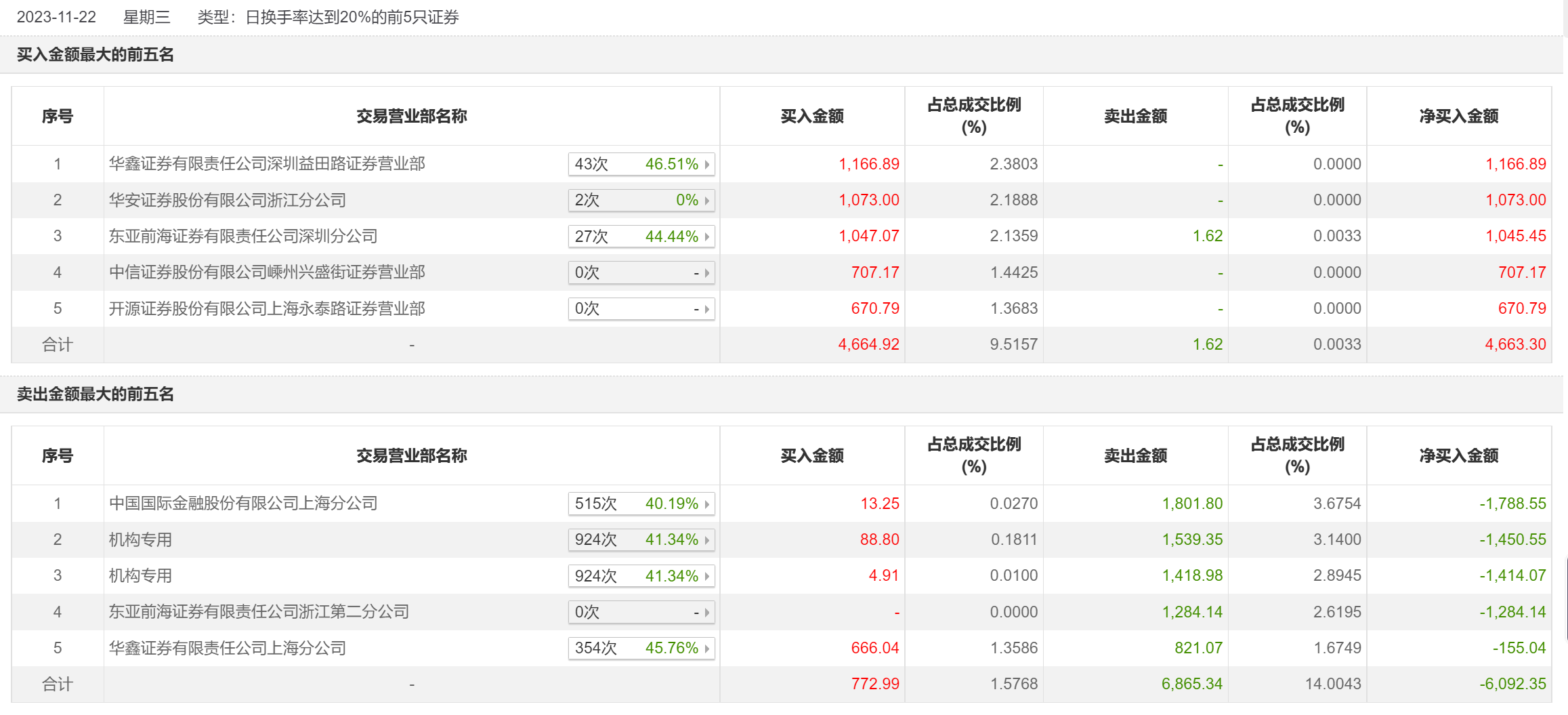
Task: Click 东亚前海证券有限责任公司浙江第二分公司 name
Action: (259, 612)
